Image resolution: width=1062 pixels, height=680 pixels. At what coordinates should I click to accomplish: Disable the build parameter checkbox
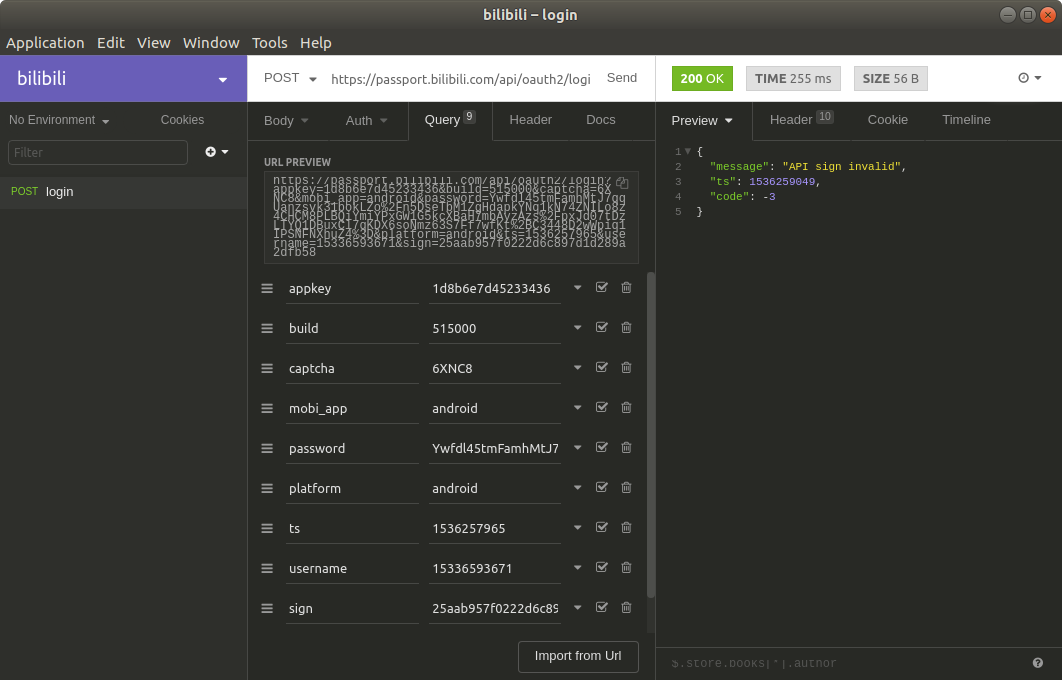coord(601,327)
